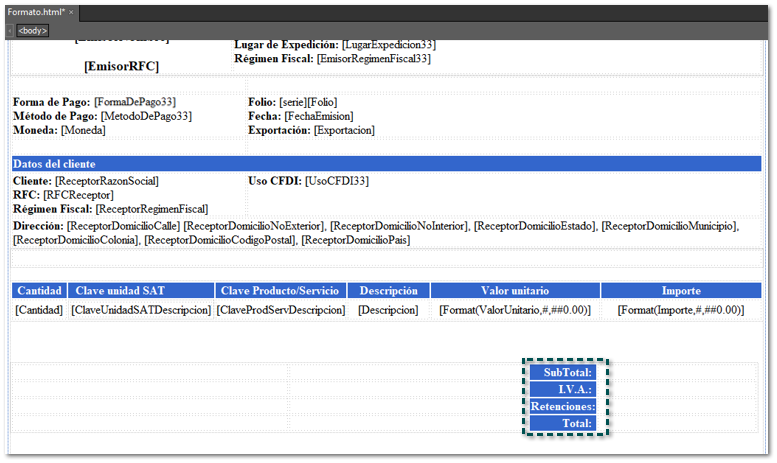Image resolution: width=777 pixels, height=463 pixels.
Task: Select the Descripción column header
Action: pyautogui.click(x=388, y=290)
